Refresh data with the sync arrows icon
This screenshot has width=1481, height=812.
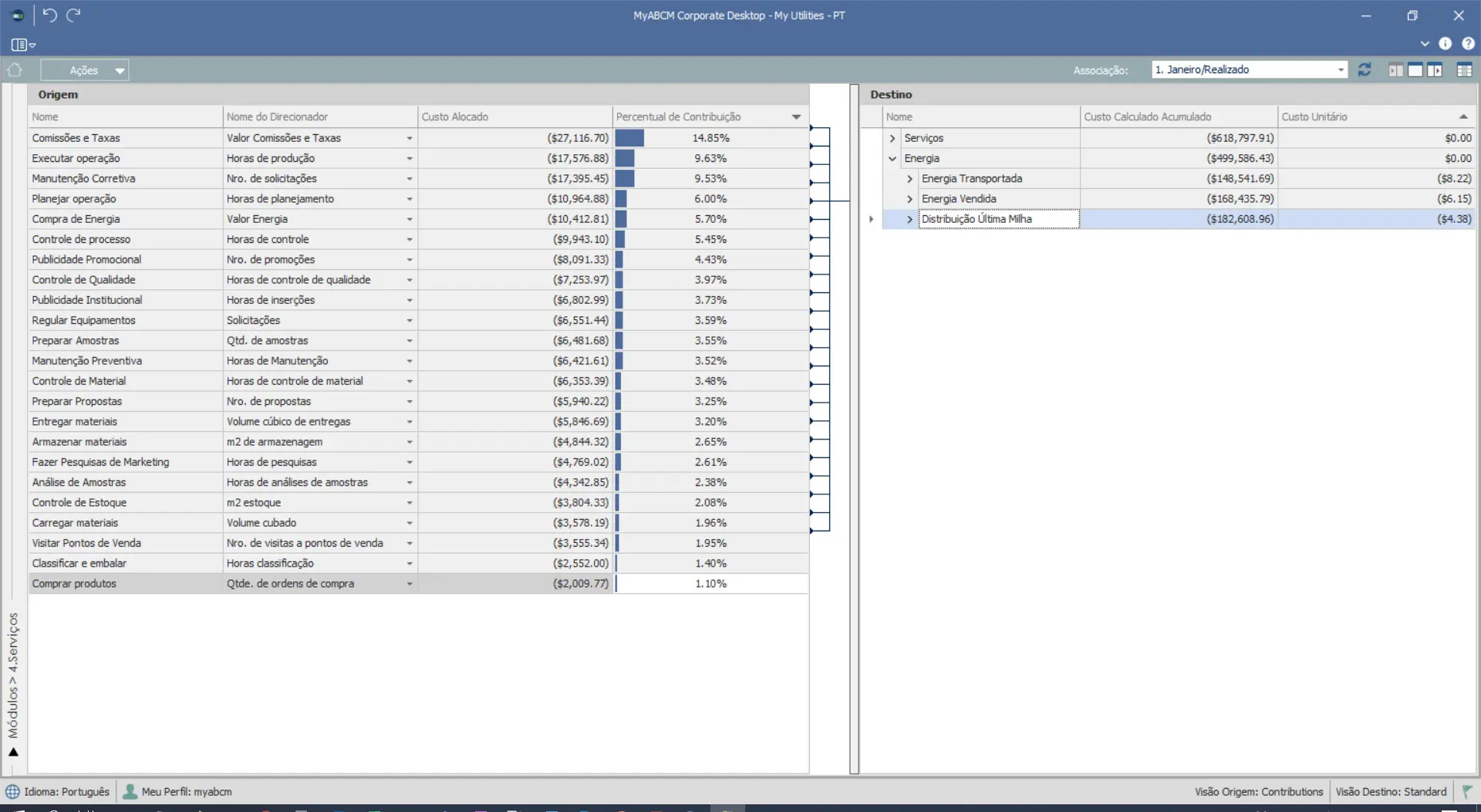[x=1364, y=70]
